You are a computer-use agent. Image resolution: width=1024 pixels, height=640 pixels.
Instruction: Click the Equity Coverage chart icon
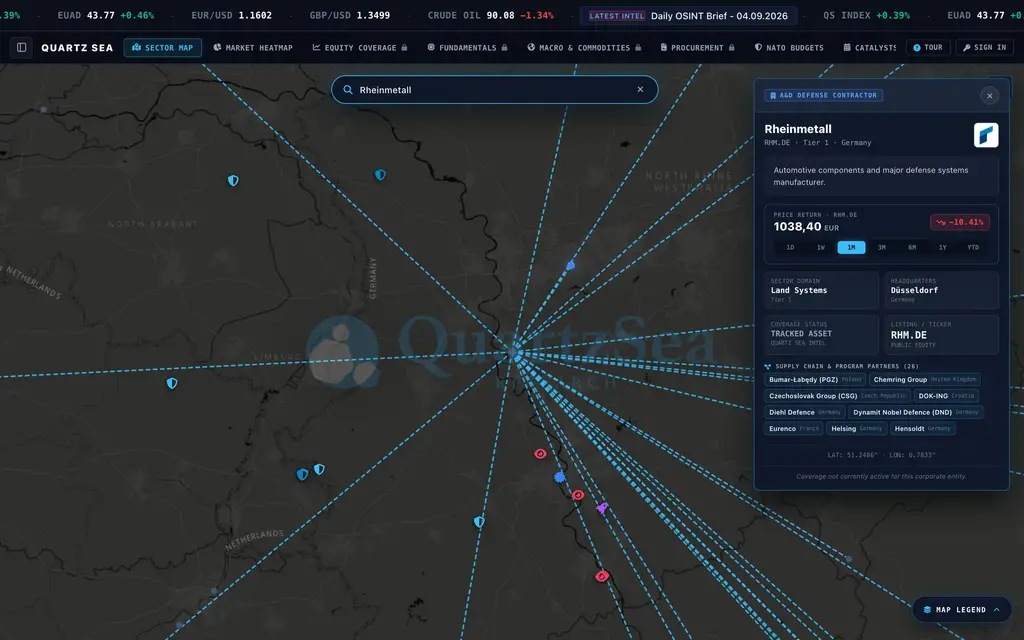317,48
